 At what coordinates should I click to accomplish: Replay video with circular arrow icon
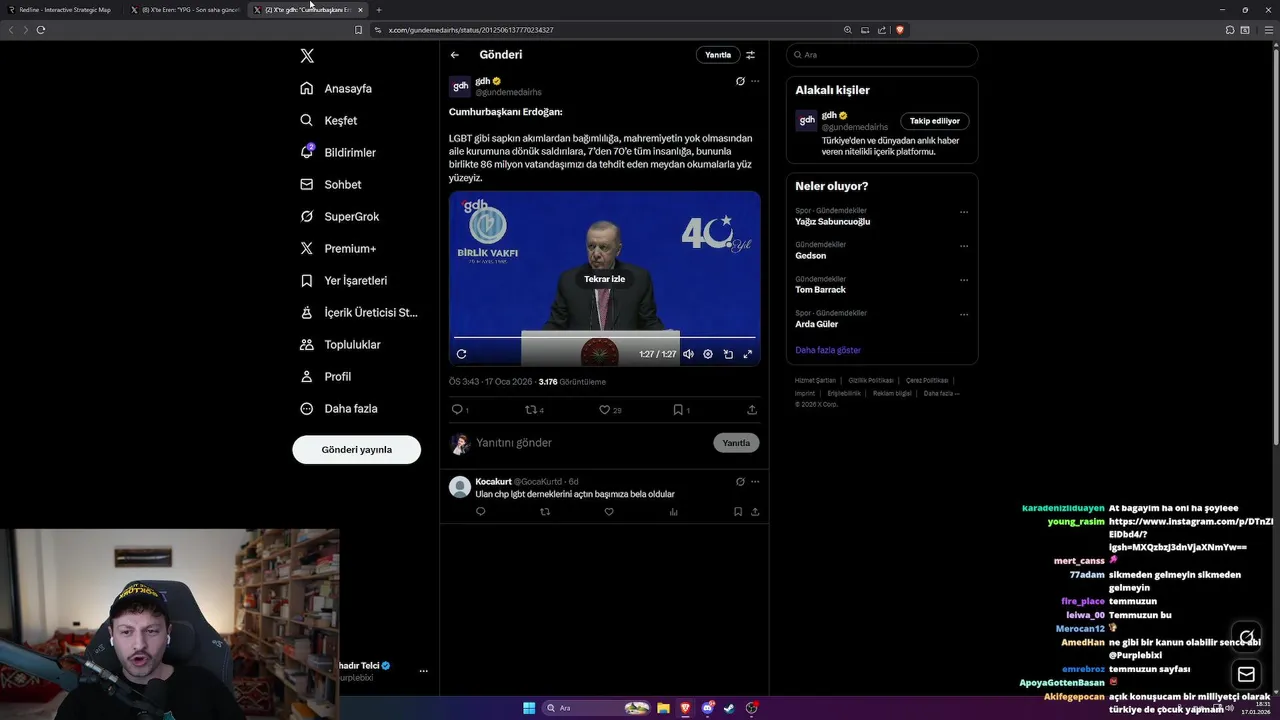[x=461, y=354]
